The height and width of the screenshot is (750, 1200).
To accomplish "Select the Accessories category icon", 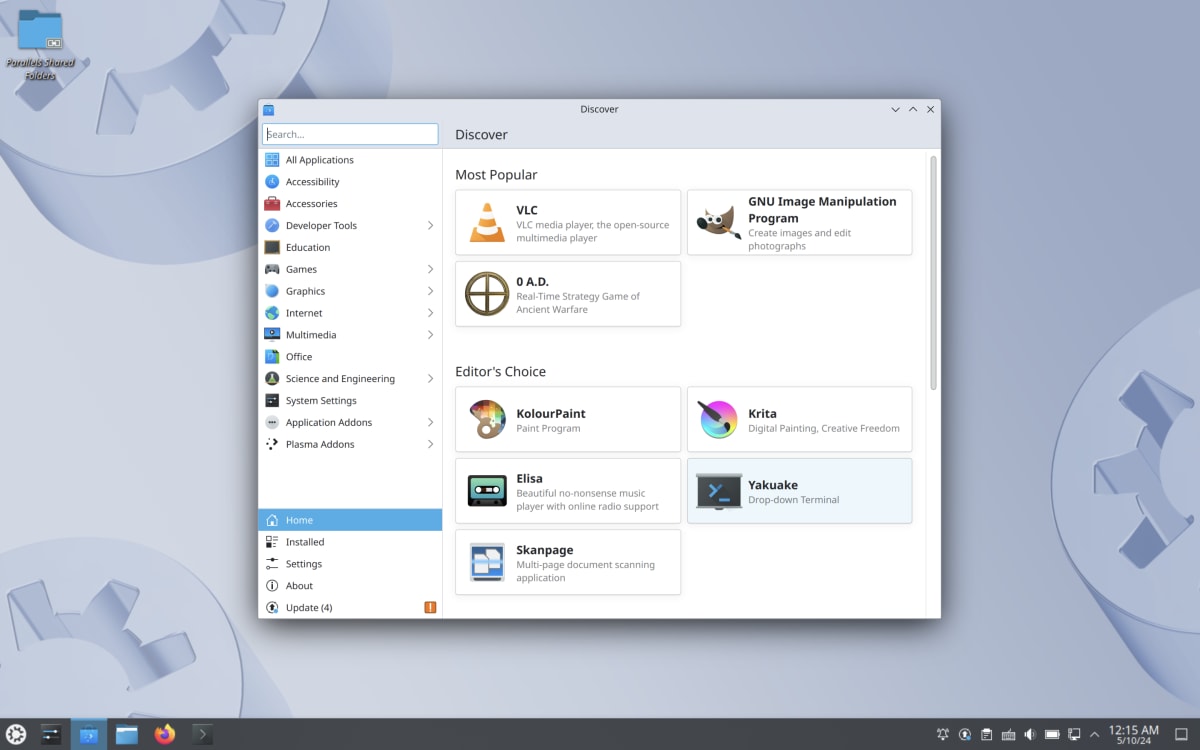I will pos(272,204).
